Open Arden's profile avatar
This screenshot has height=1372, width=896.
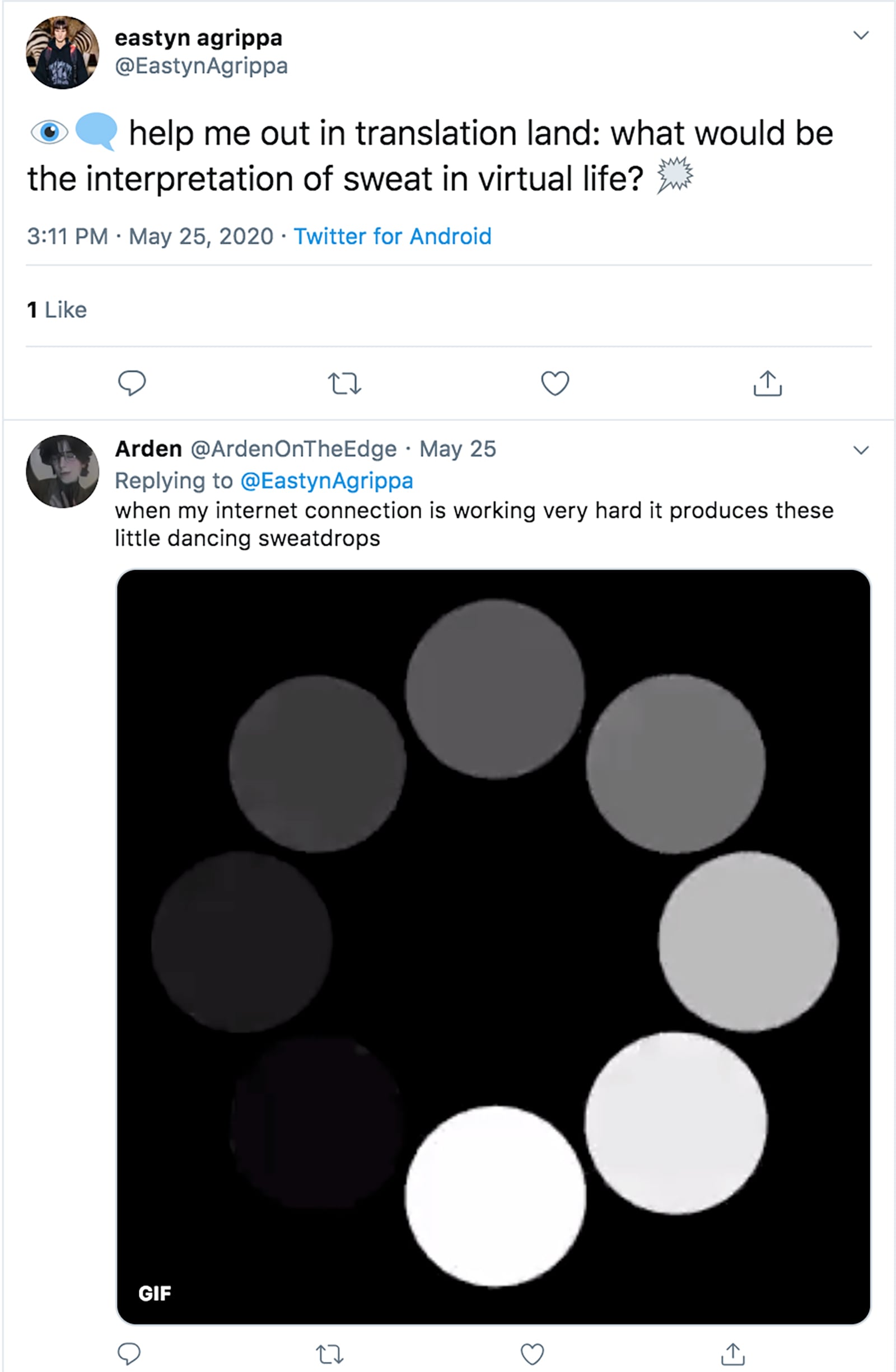coord(62,471)
